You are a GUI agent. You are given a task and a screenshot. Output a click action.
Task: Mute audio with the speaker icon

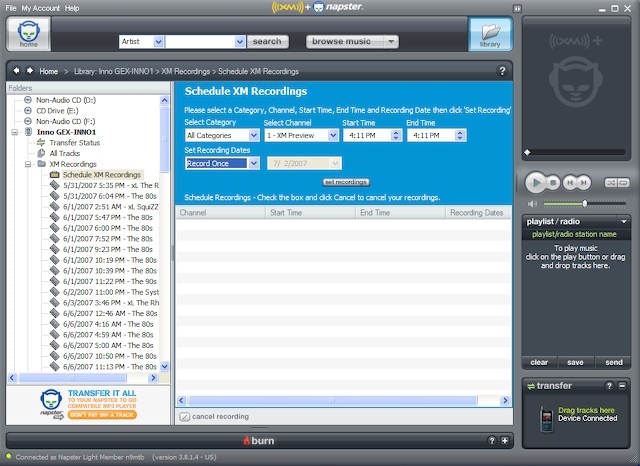(532, 203)
